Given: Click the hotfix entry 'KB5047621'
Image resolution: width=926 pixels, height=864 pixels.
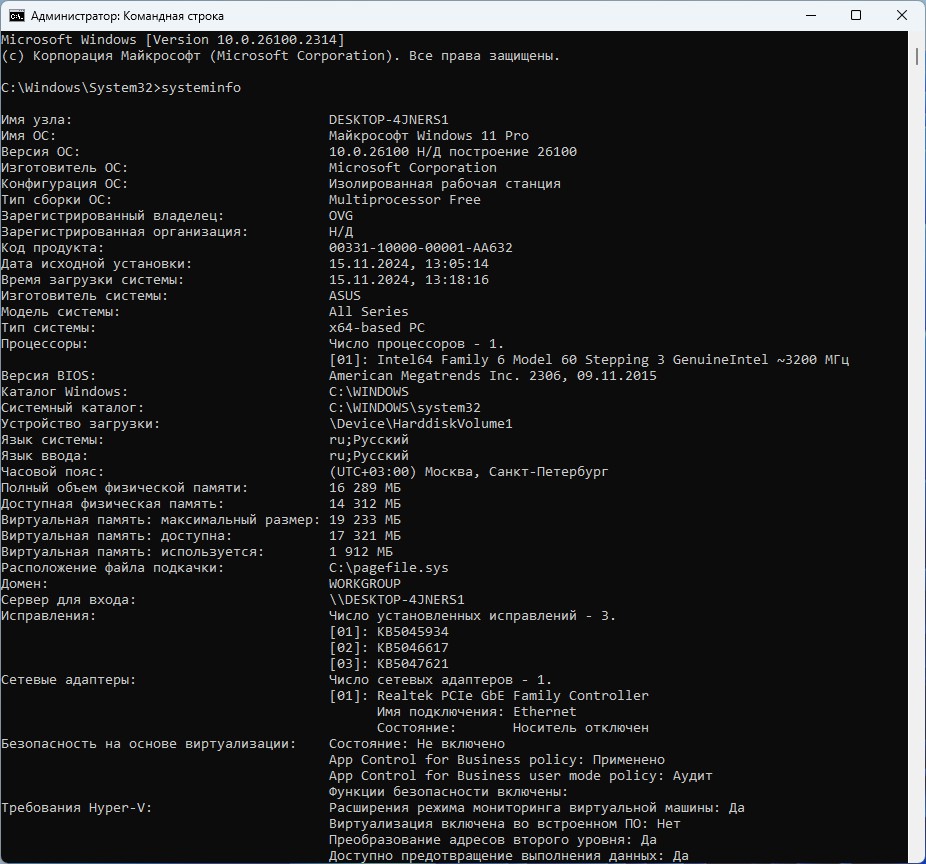Looking at the screenshot, I should 413,663.
